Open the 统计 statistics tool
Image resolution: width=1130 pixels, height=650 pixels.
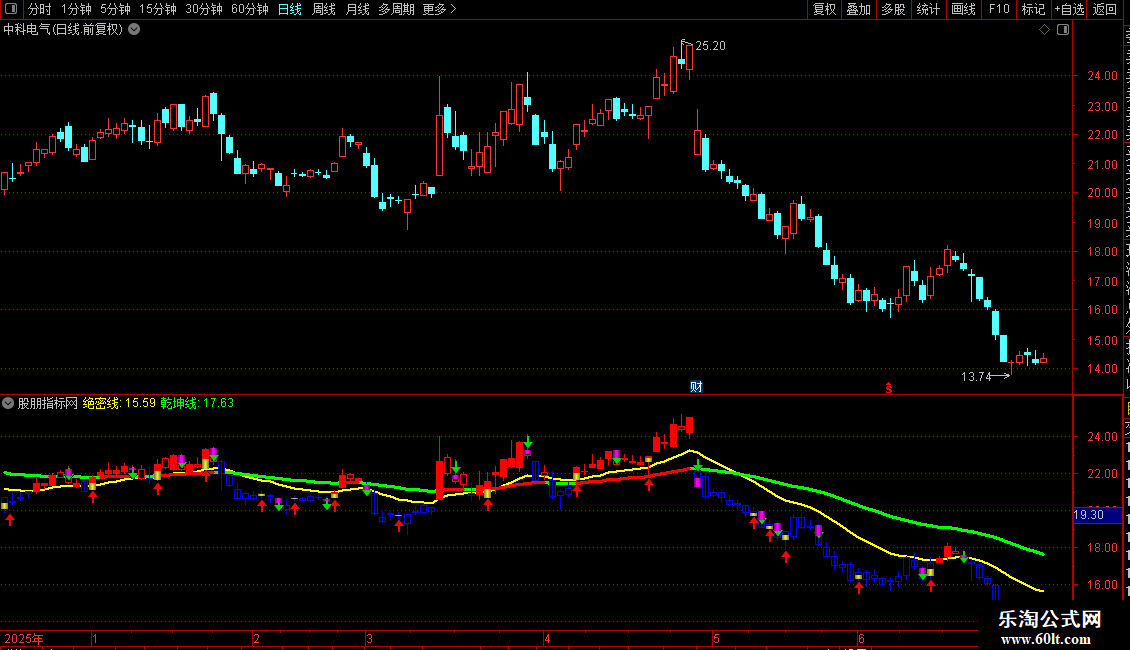click(927, 9)
